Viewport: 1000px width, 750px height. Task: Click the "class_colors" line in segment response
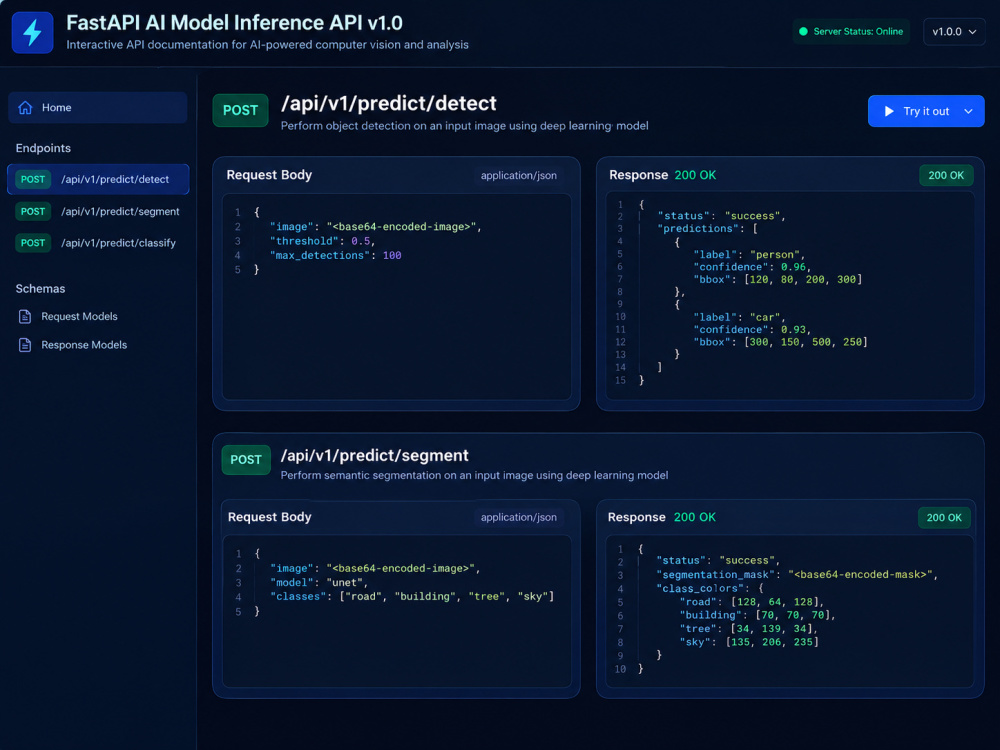[x=710, y=588]
